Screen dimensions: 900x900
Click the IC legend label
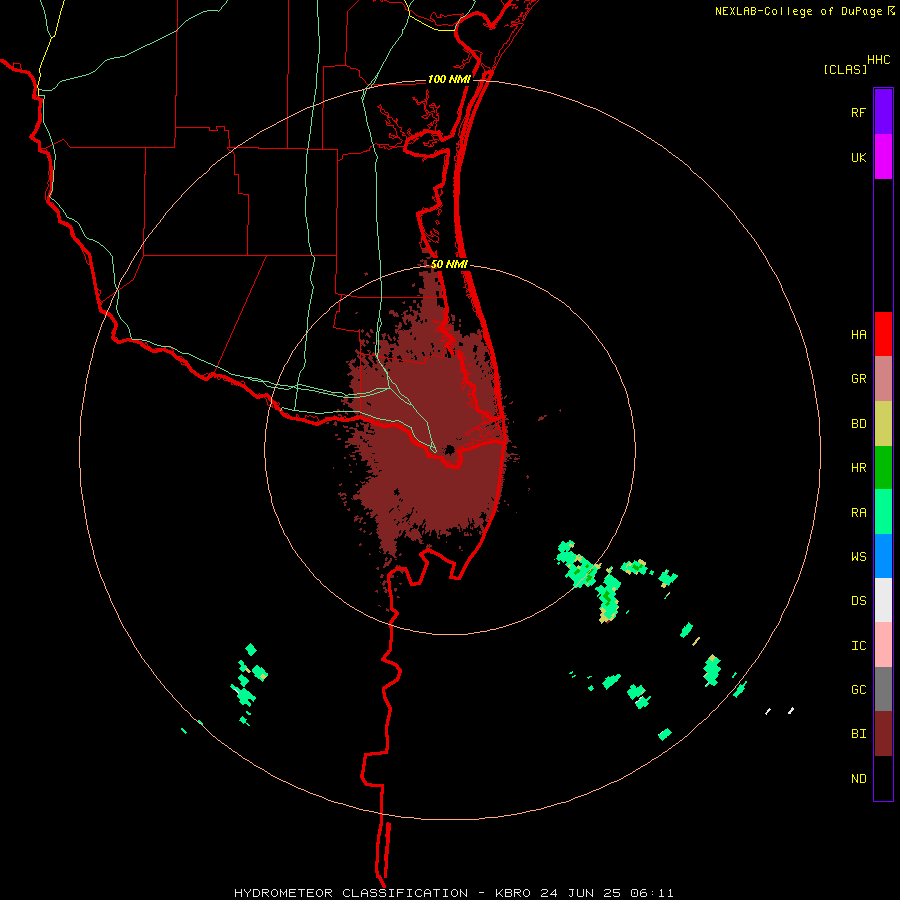tap(858, 646)
